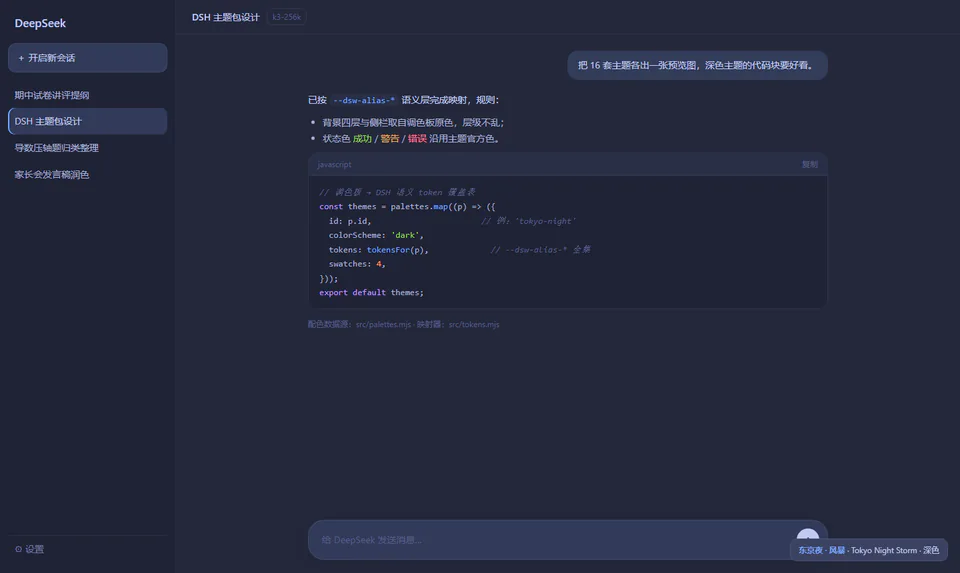Click the code line const themes = palettes.map
Image resolution: width=960 pixels, height=573 pixels.
pos(407,206)
